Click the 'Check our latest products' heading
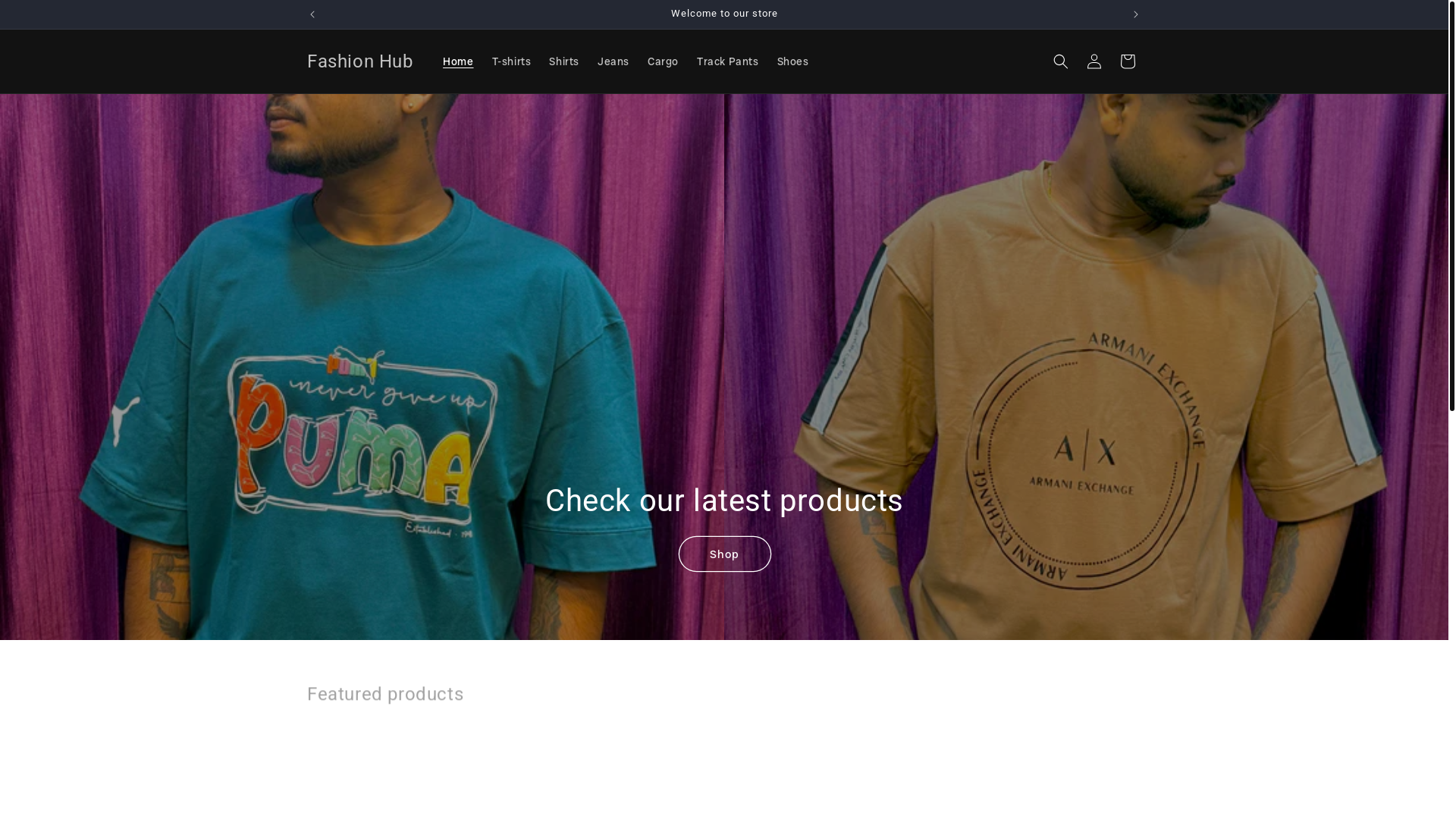Viewport: 1456px width, 819px height. (x=724, y=500)
